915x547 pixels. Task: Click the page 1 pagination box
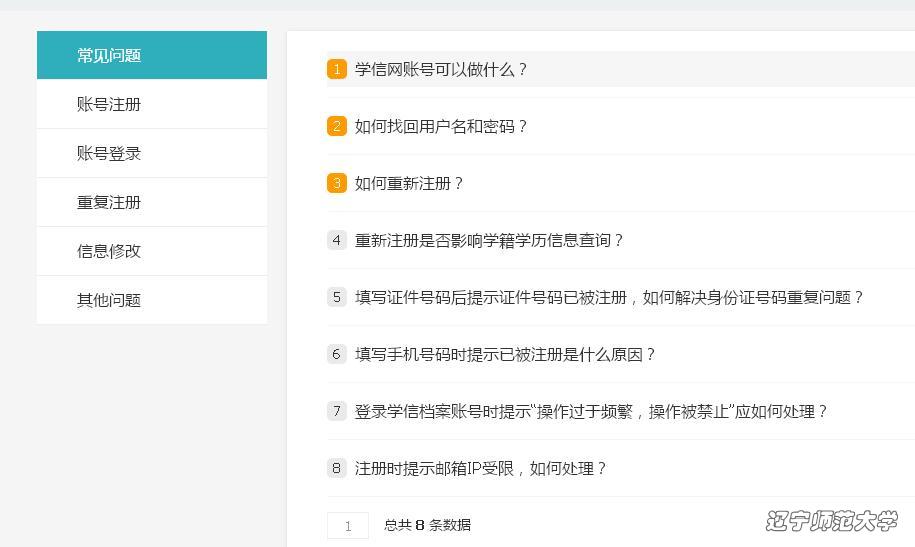pos(348,525)
